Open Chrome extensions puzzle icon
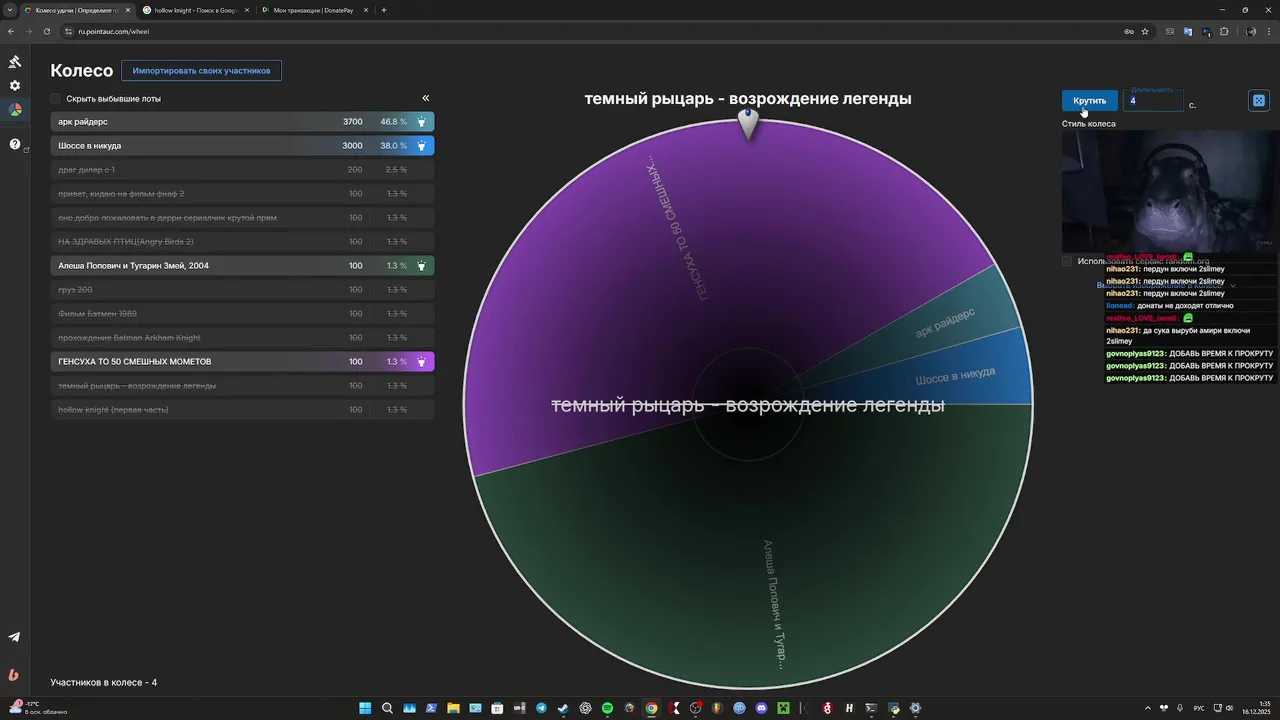 pyautogui.click(x=1224, y=31)
